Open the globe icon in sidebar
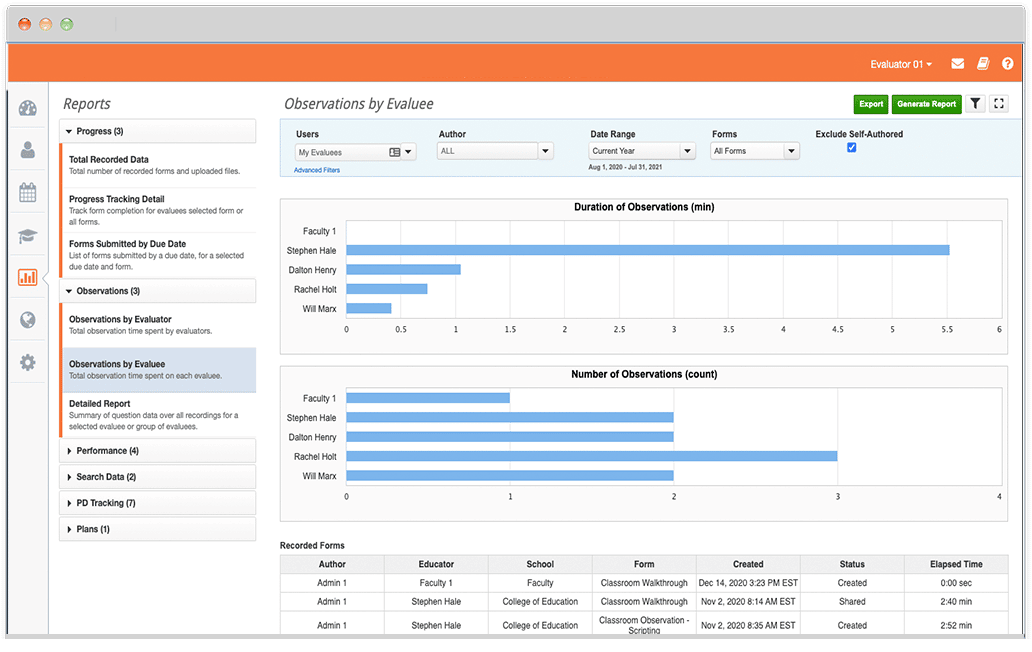Image resolution: width=1032 pixels, height=652 pixels. point(28,320)
